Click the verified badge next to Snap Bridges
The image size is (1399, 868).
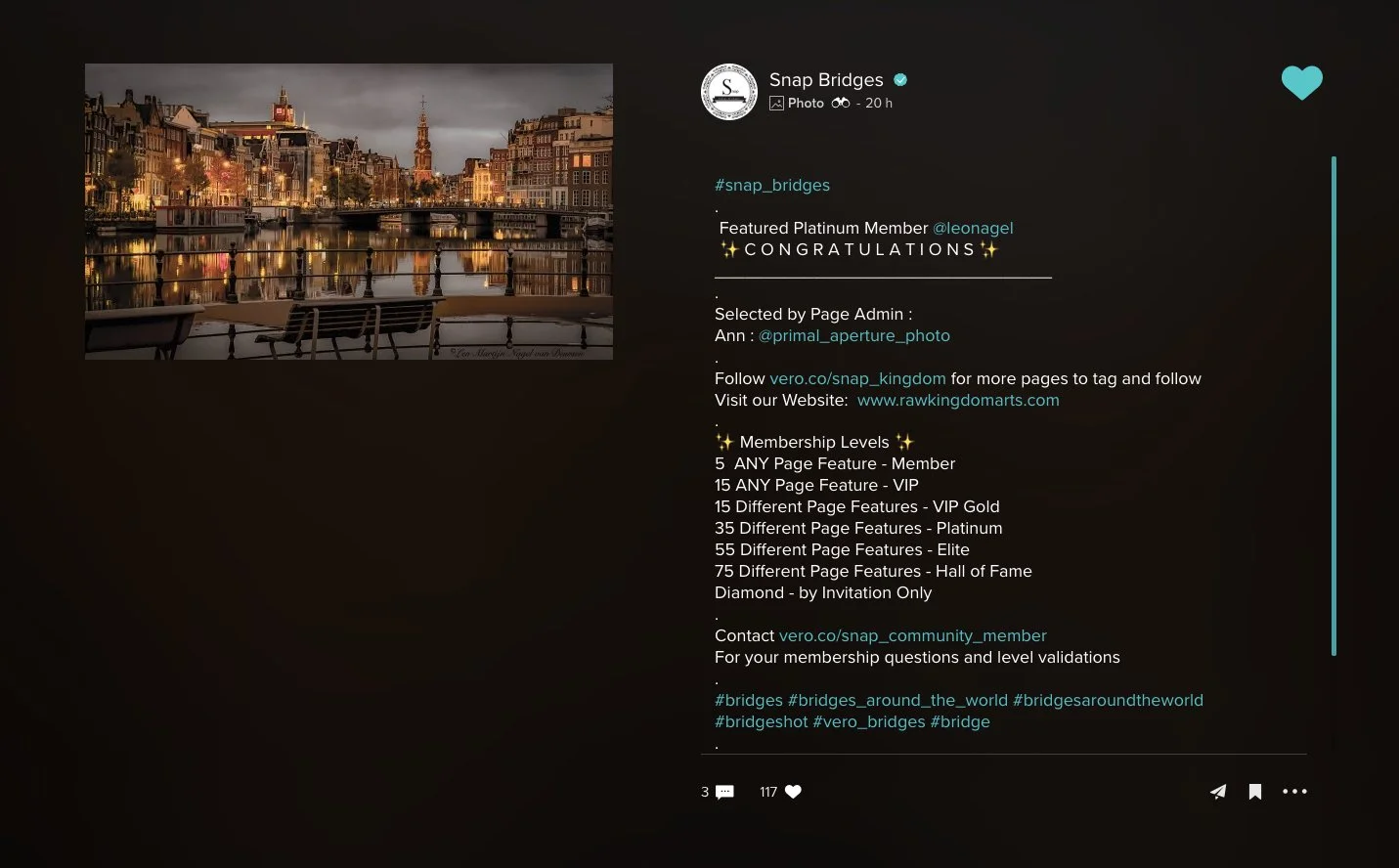tap(900, 80)
